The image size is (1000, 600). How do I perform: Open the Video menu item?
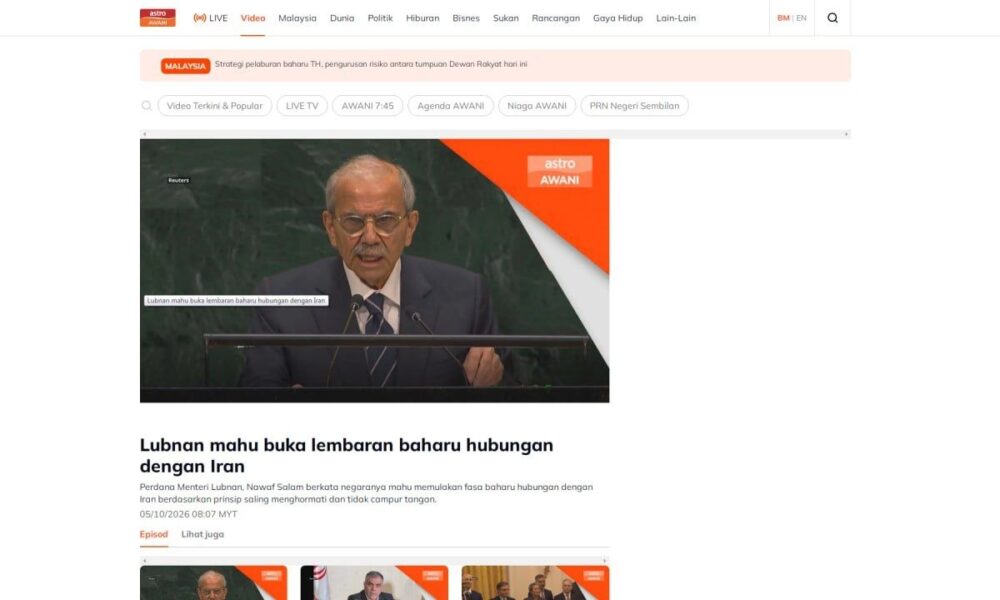(253, 18)
